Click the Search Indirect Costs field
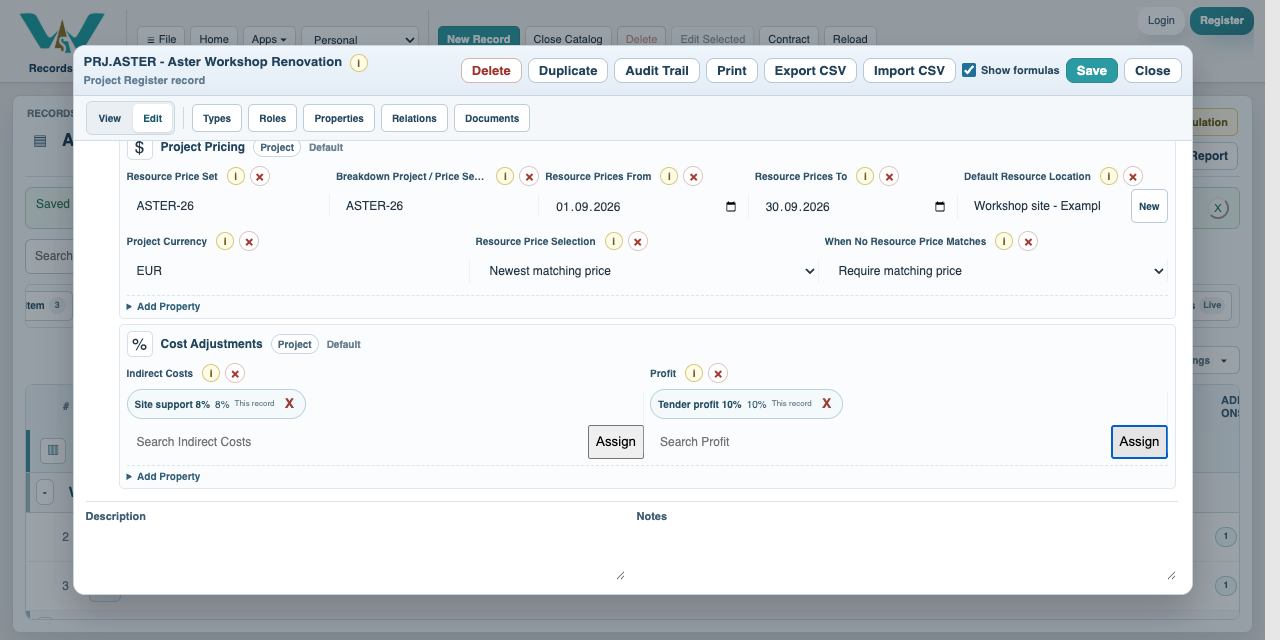The width and height of the screenshot is (1280, 640). (355, 442)
